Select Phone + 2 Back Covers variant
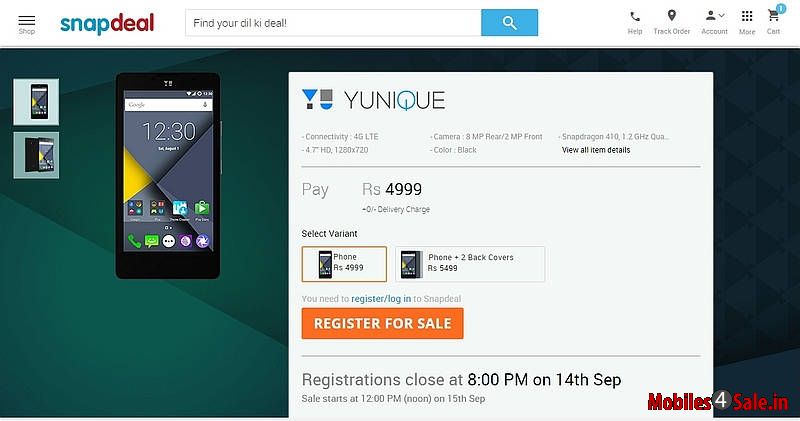Image resolution: width=800 pixels, height=421 pixels. coord(470,264)
